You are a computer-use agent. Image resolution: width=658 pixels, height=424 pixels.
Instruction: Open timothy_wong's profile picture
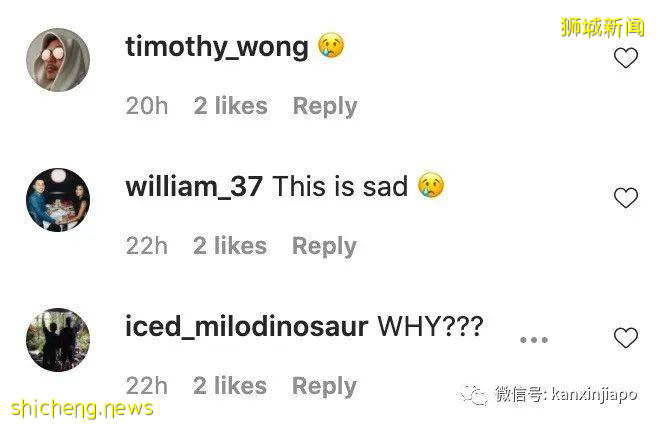58,60
